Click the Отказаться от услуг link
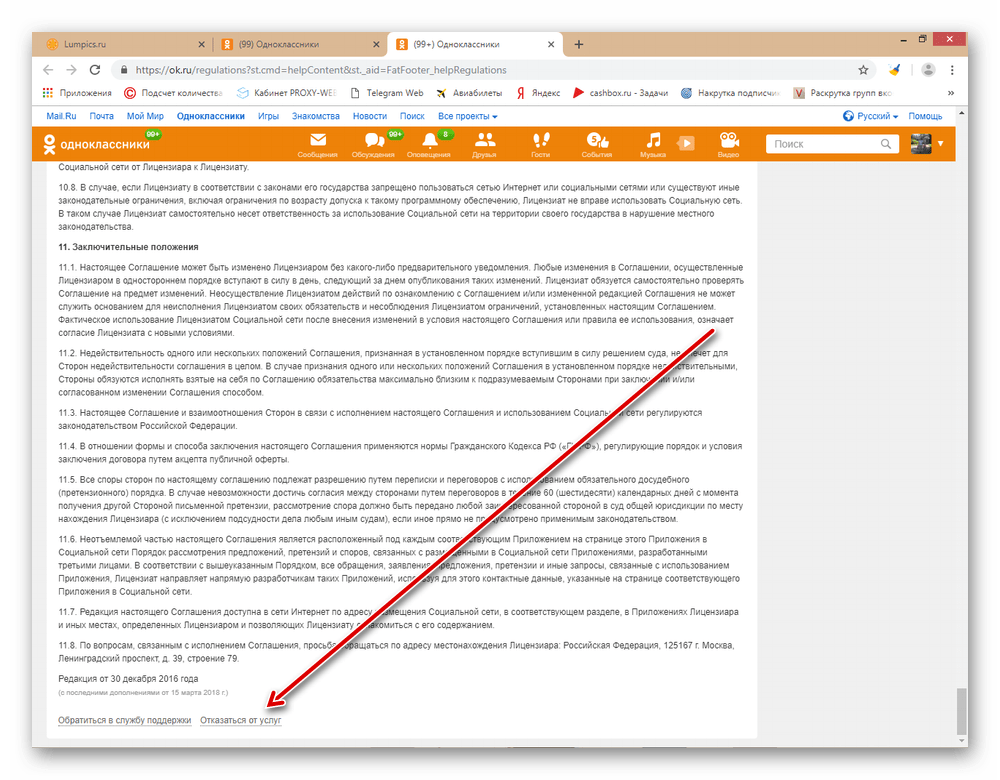This screenshot has height=780, width=1000. point(241,719)
